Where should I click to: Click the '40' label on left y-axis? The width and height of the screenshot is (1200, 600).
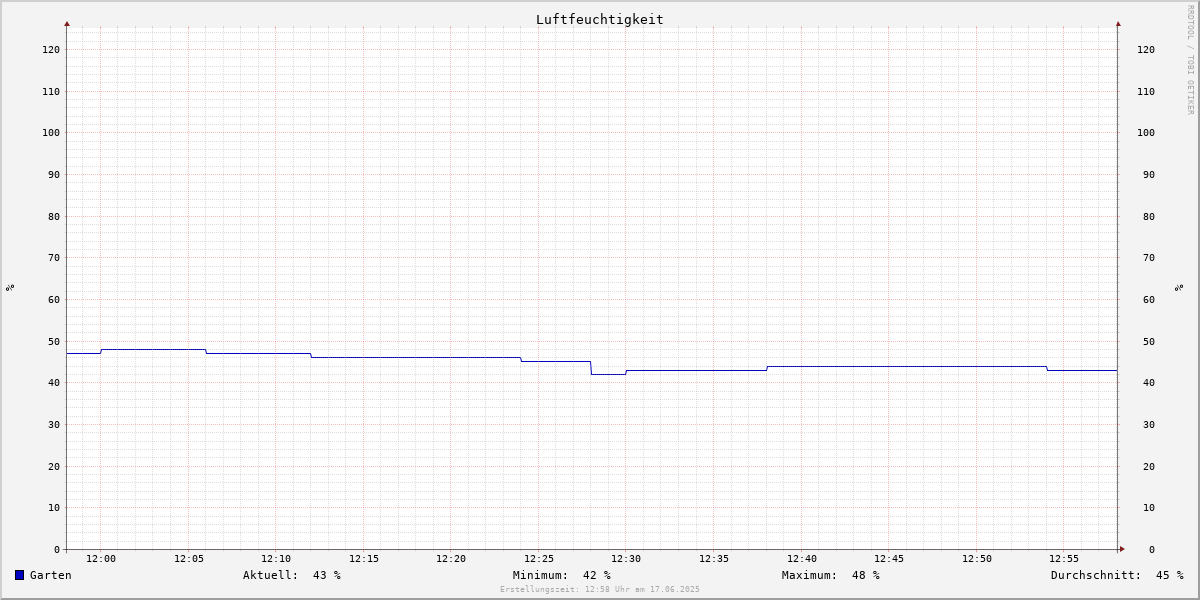(54, 382)
